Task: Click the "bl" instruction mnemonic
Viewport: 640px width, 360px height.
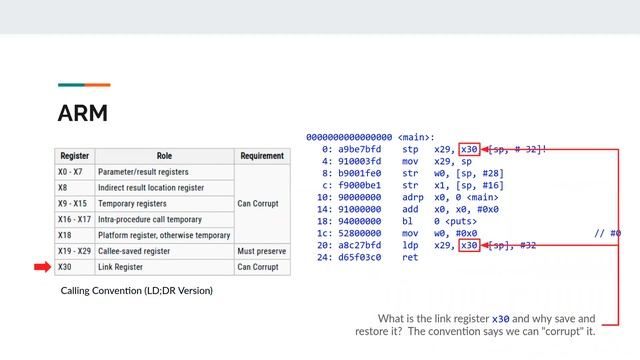Action: tap(407, 221)
